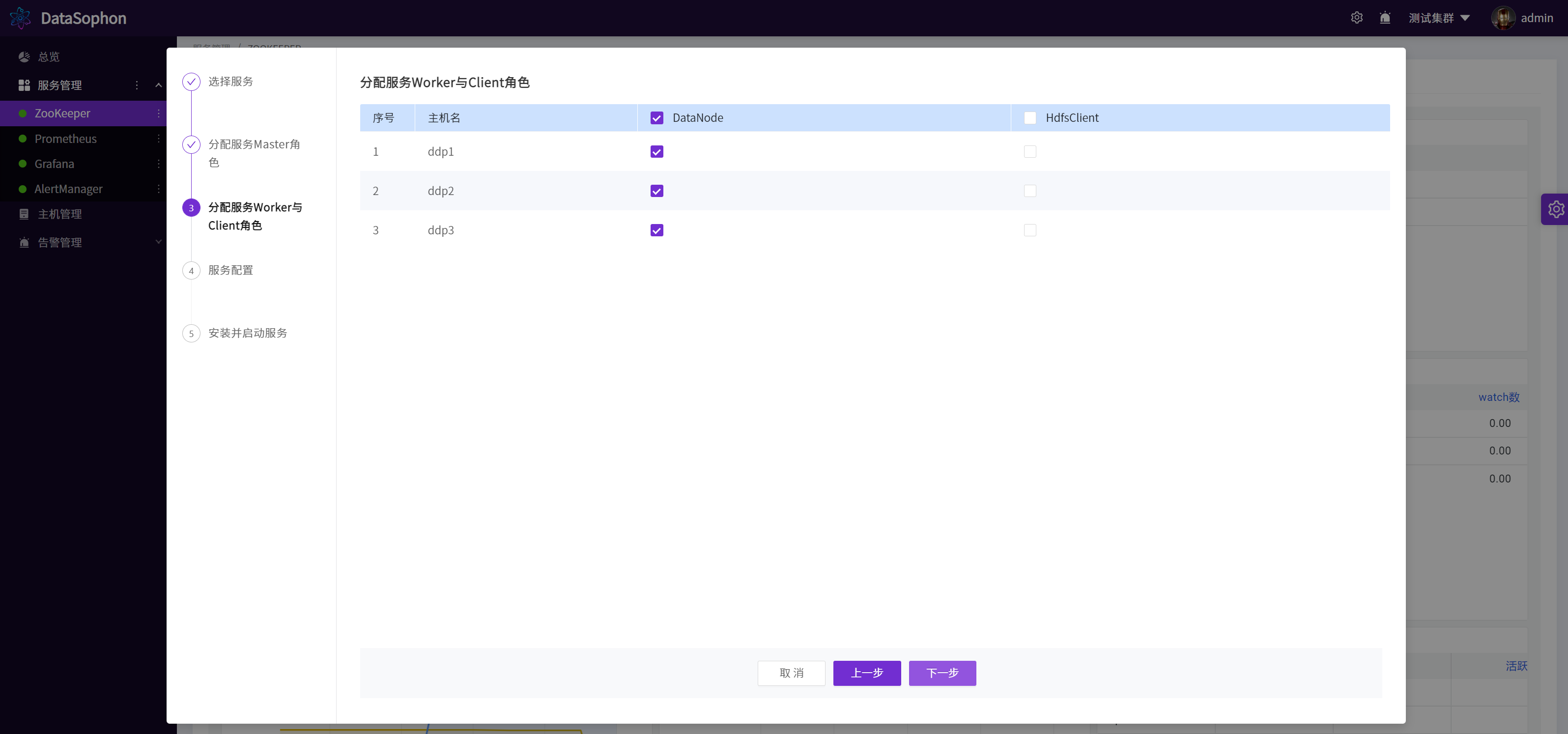Select Prometheus in the sidebar
The width and height of the screenshot is (1568, 734).
[83, 139]
